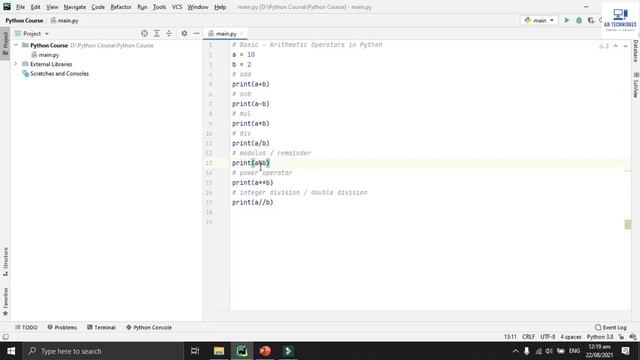The height and width of the screenshot is (360, 640).
Task: Expand all in Project panel
Action: [157, 33]
